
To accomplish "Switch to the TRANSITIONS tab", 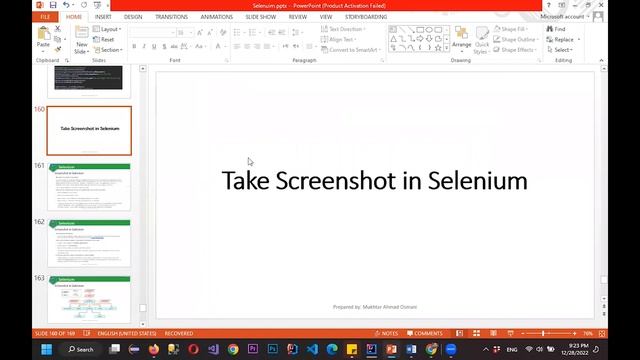I will [x=171, y=17].
